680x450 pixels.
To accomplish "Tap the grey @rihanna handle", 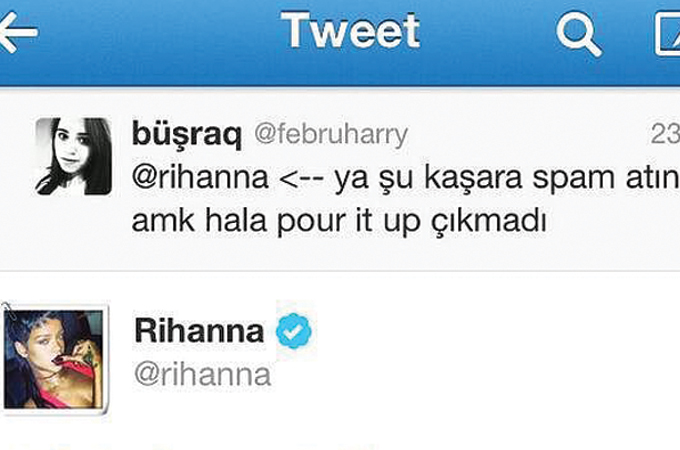I will point(203,374).
